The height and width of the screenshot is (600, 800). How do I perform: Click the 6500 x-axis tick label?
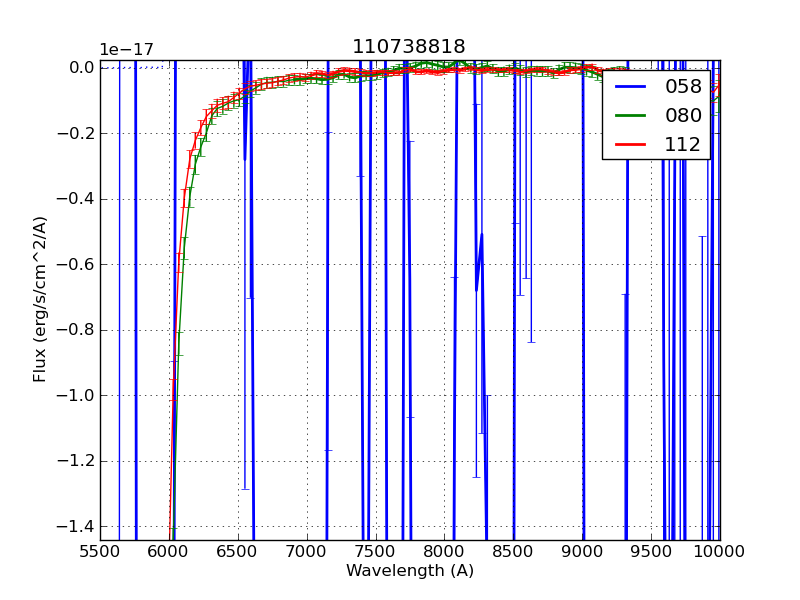(238, 551)
